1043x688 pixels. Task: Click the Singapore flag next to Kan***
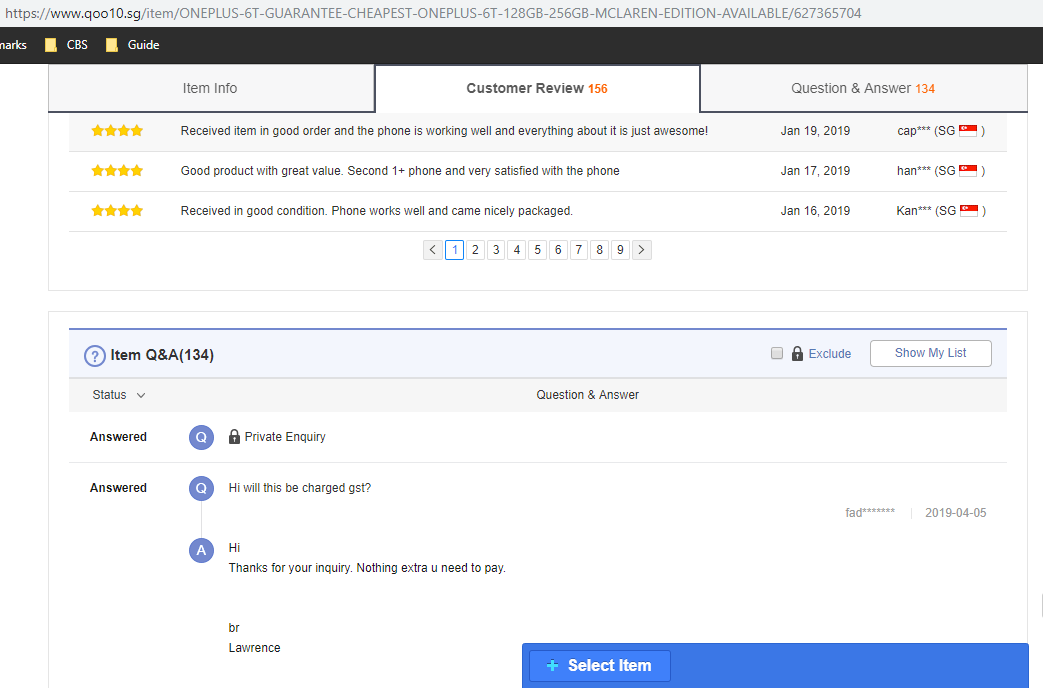[x=969, y=210]
